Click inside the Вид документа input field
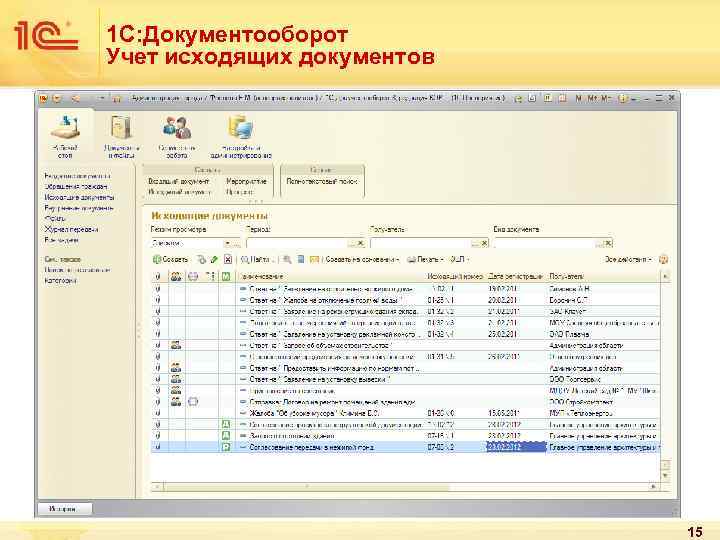720x540 pixels. coord(545,243)
